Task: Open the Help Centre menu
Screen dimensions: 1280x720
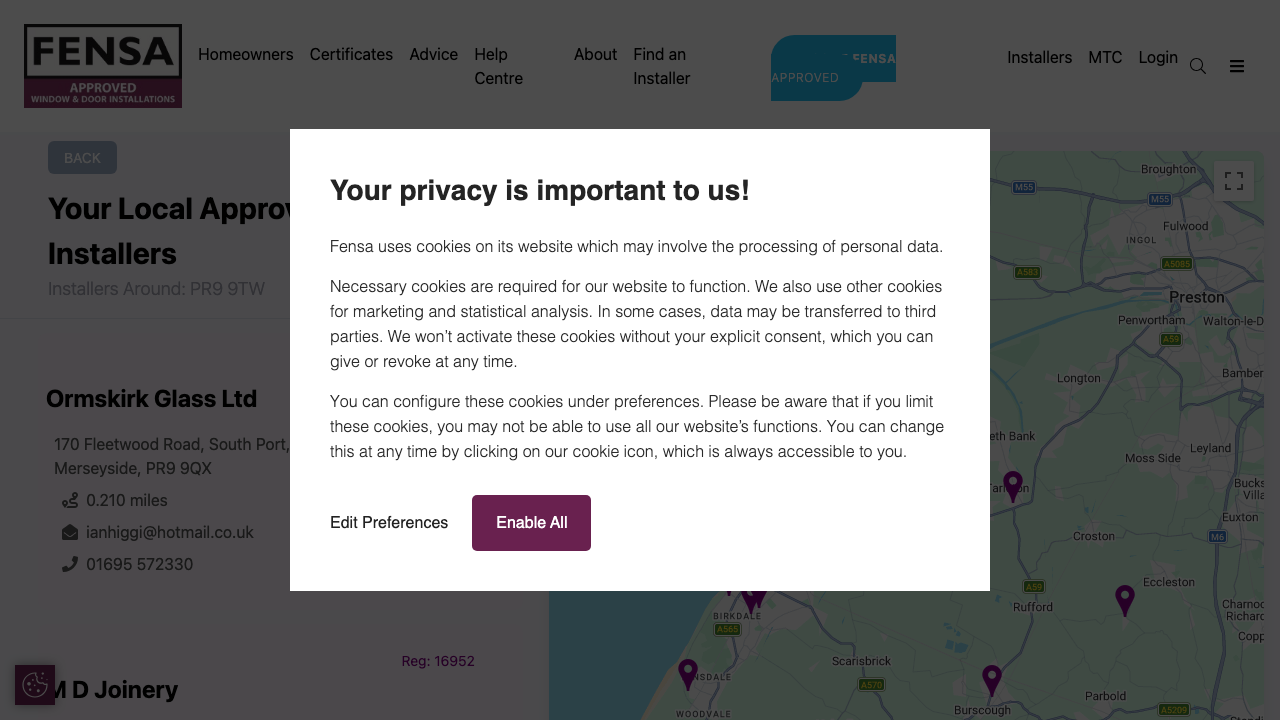Action: pos(498,66)
